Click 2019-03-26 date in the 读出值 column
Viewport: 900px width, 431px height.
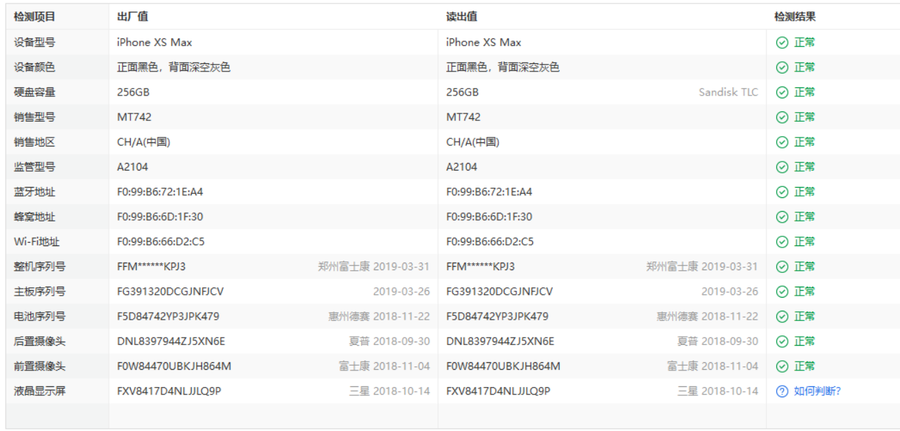tap(730, 292)
